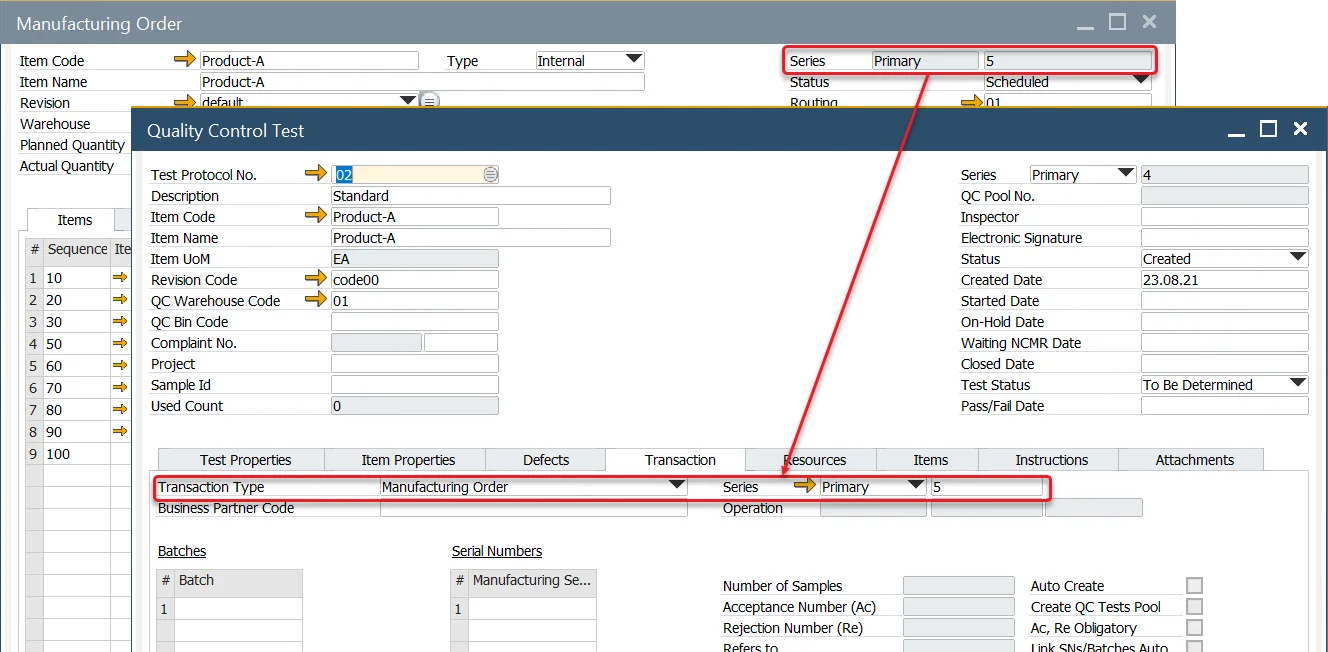
Task: Expand the Test Status dropdown
Action: (x=1297, y=384)
